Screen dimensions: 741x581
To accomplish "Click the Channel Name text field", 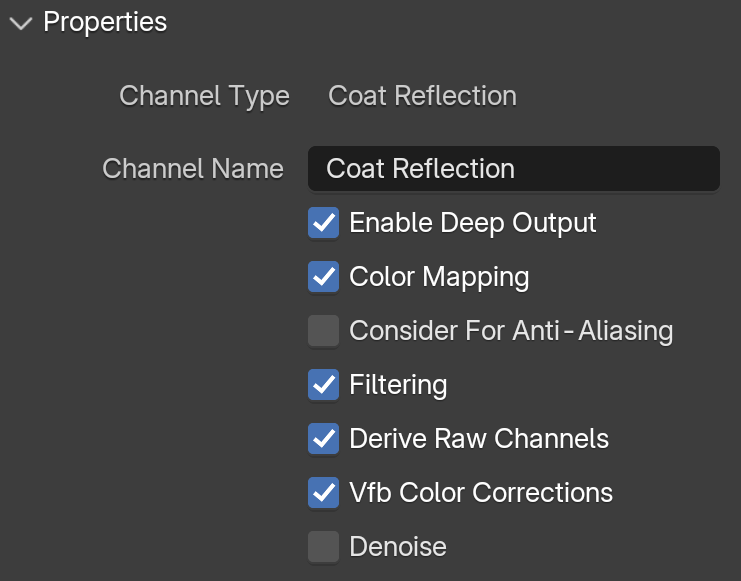I will pos(514,169).
